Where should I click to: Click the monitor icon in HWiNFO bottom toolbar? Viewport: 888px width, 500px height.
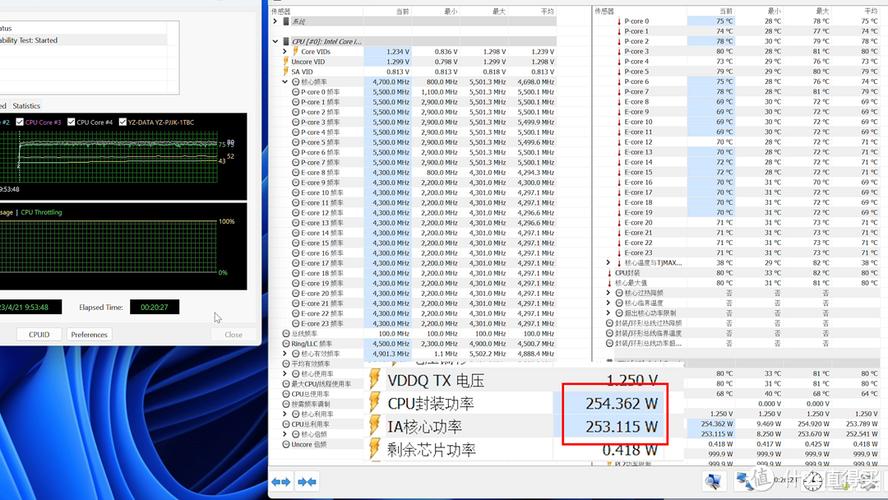pyautogui.click(x=712, y=481)
